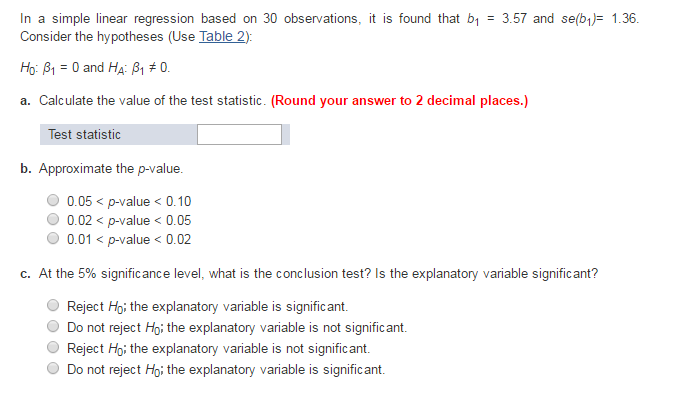
Task: Click the '0.05 < p-value < 0.10' option text
Action: point(129,201)
